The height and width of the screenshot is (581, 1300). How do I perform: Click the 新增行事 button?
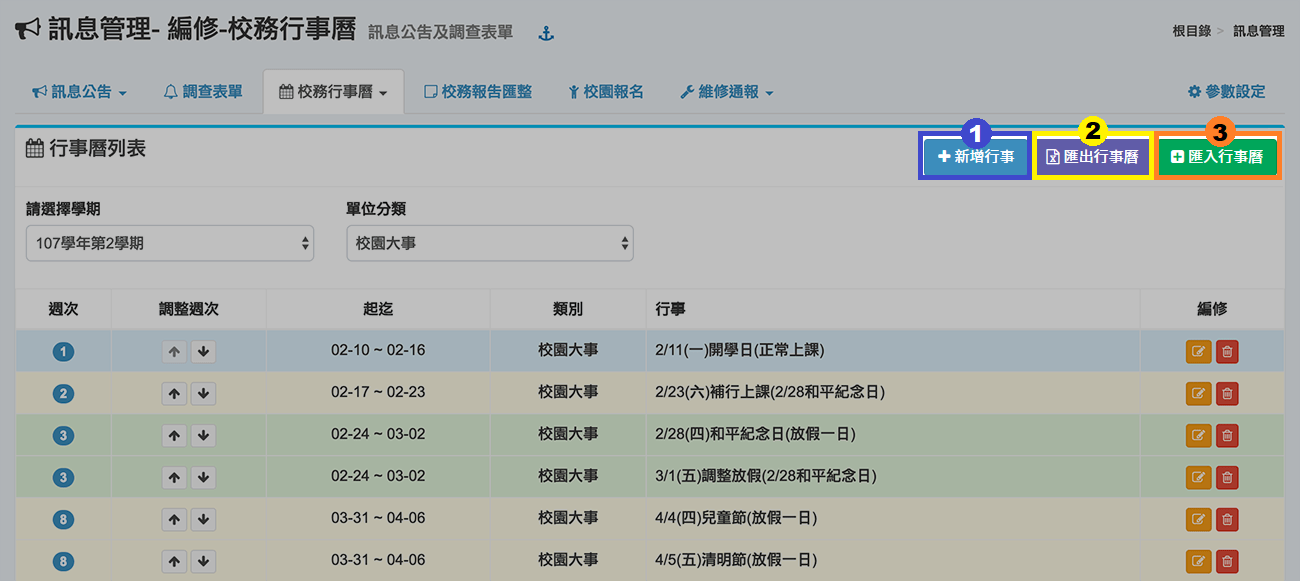975,157
